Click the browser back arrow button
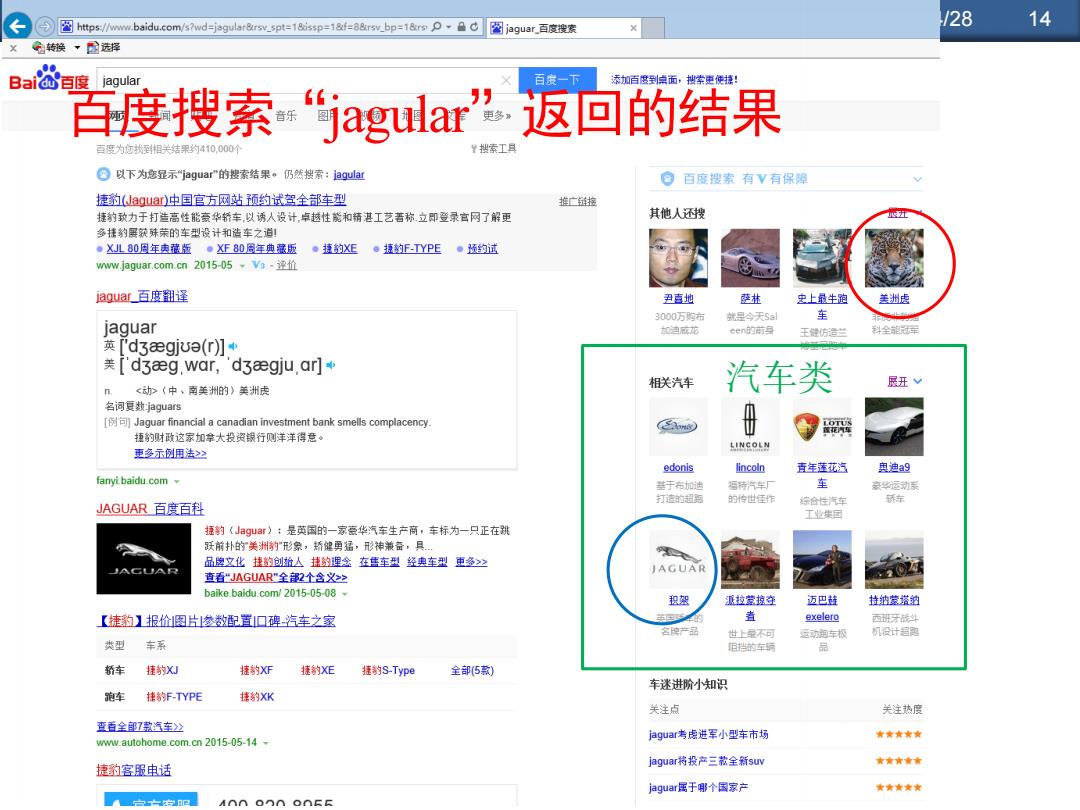 click(x=17, y=27)
